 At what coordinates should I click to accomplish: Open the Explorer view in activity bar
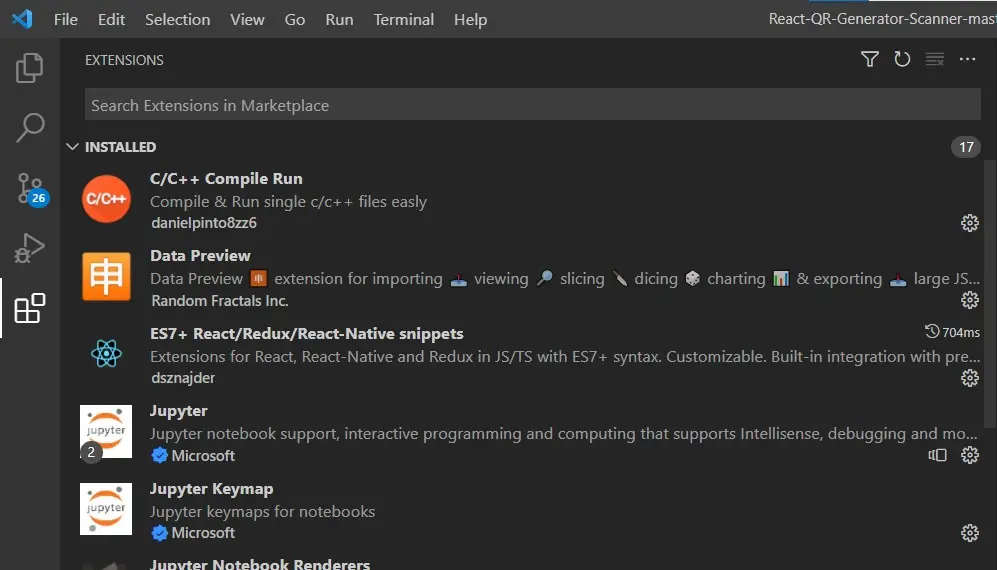29,68
